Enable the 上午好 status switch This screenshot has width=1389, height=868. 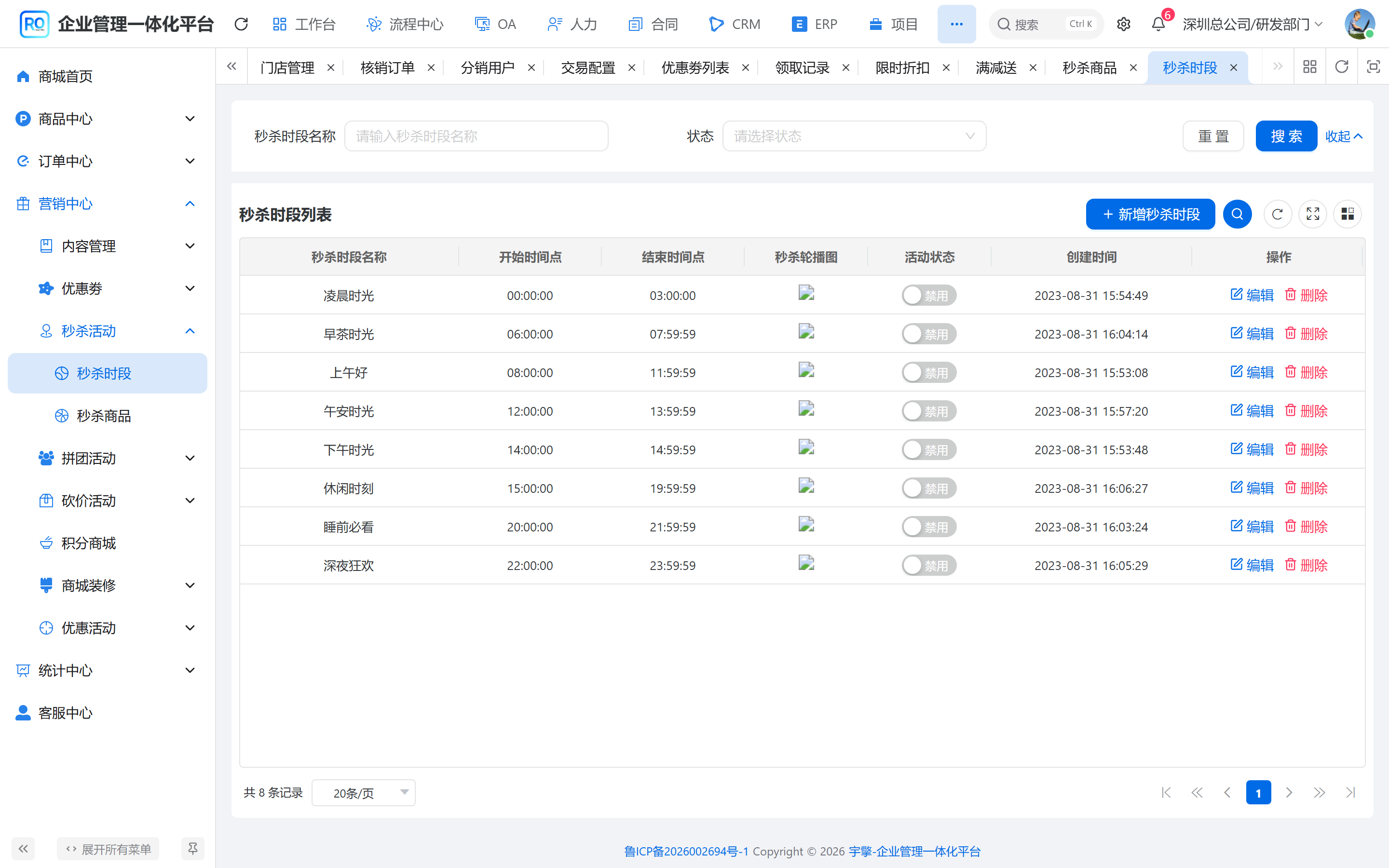929,373
